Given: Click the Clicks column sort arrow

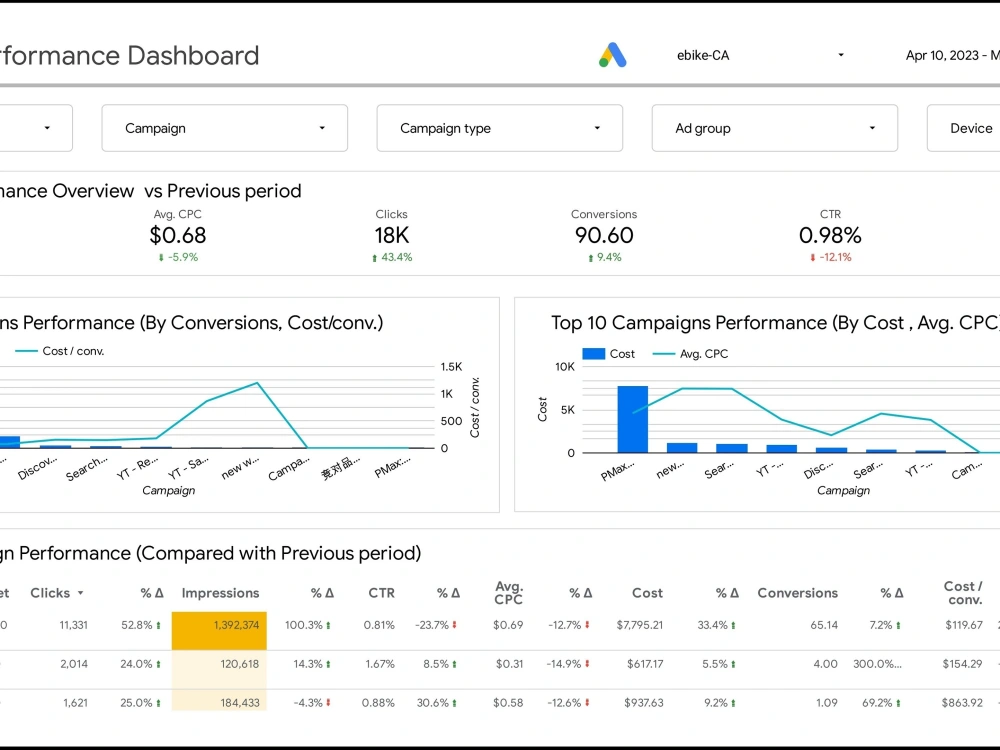Looking at the screenshot, I should click(x=80, y=593).
